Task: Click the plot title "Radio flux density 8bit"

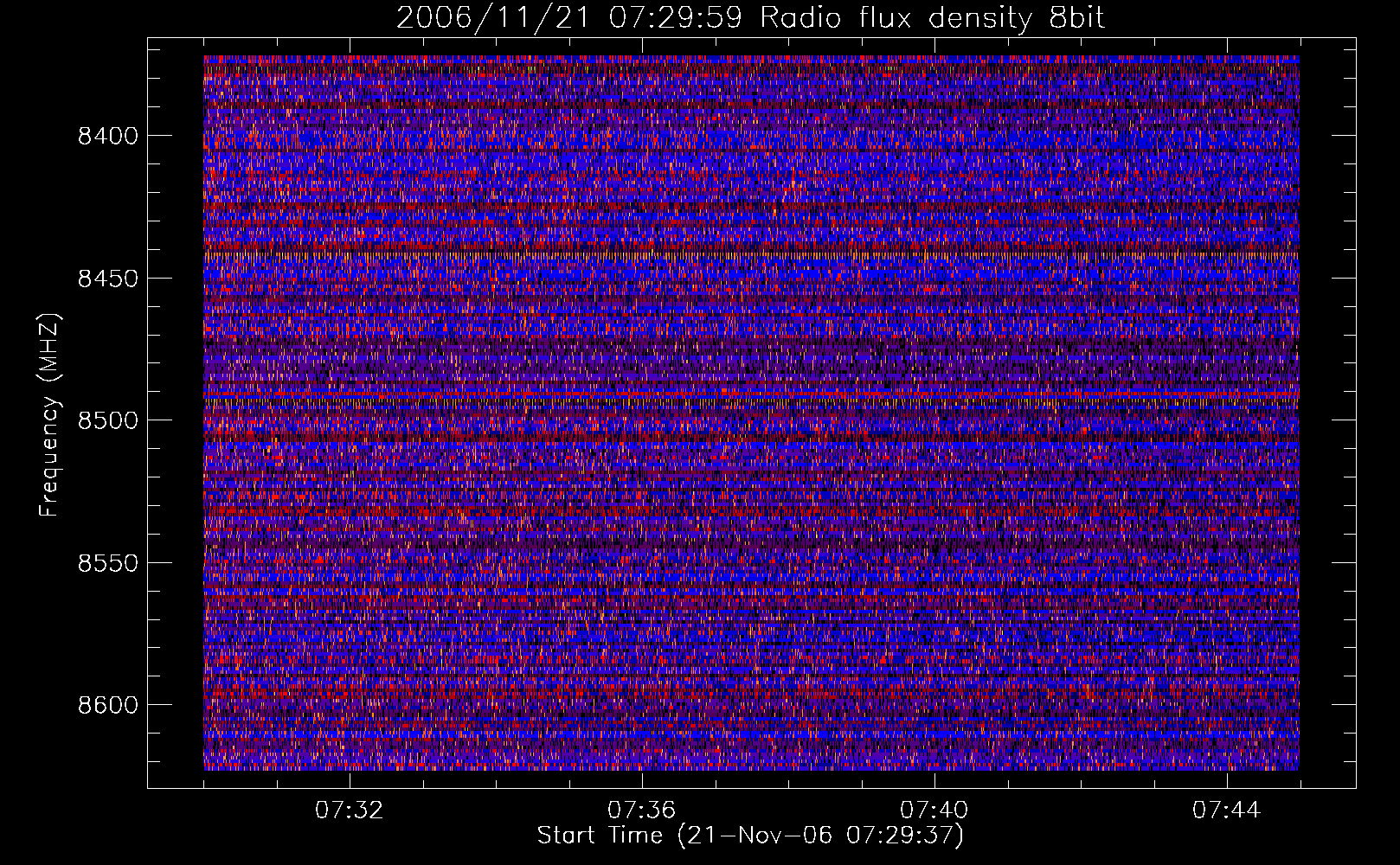Action: point(932,18)
